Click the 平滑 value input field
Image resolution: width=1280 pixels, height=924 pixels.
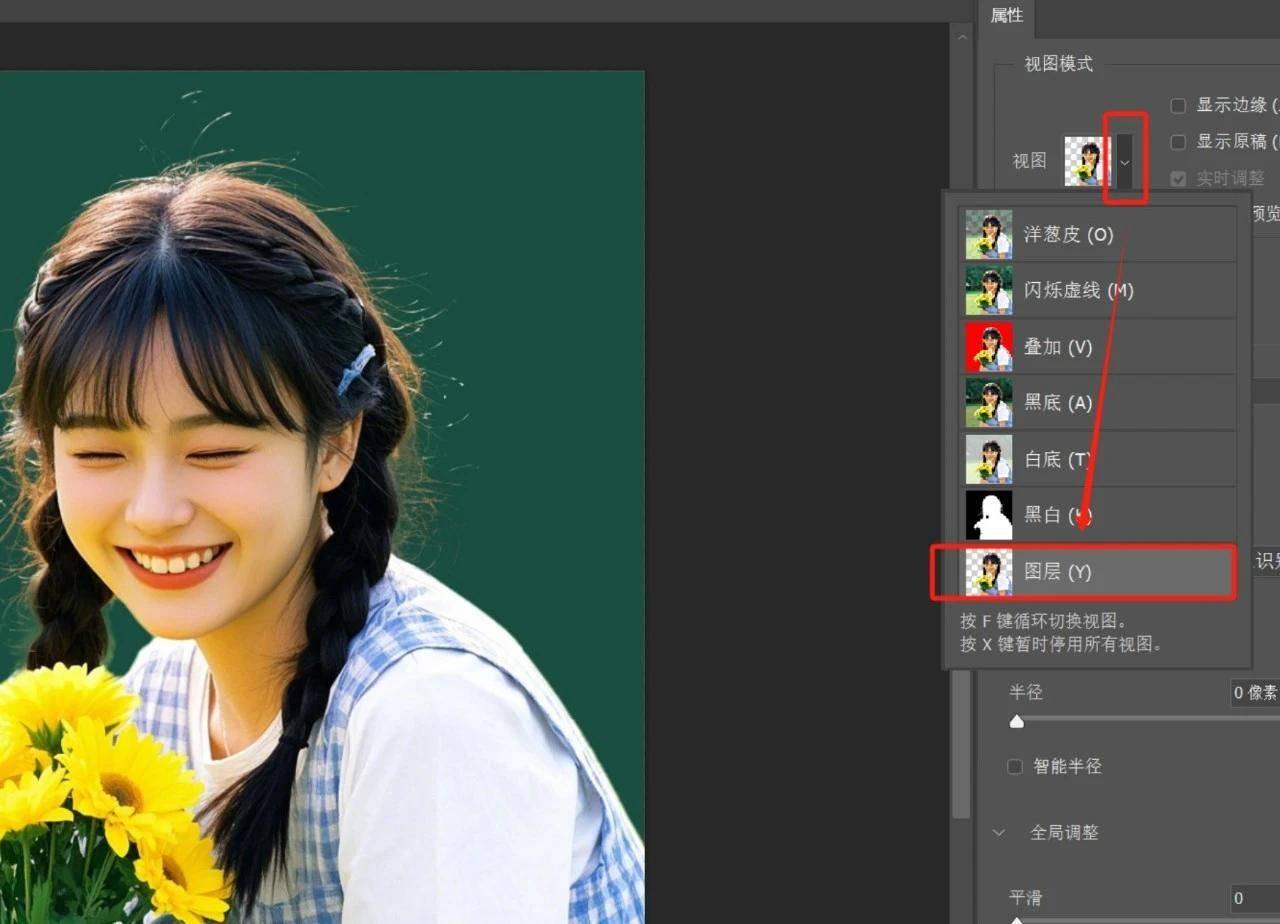(x=1254, y=898)
